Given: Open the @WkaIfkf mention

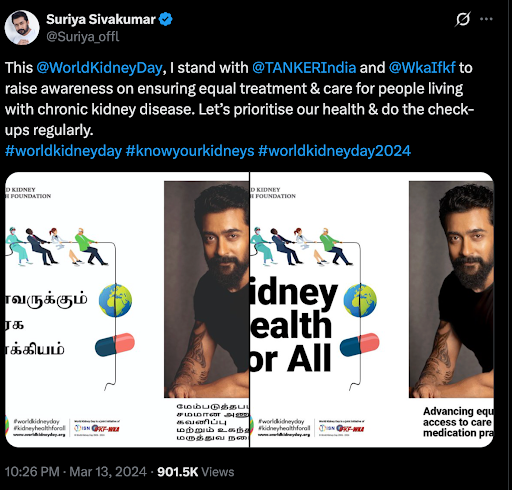Looking at the screenshot, I should click(x=422, y=68).
